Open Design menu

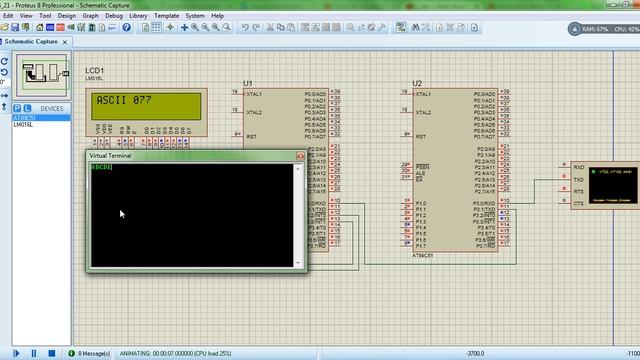click(67, 16)
